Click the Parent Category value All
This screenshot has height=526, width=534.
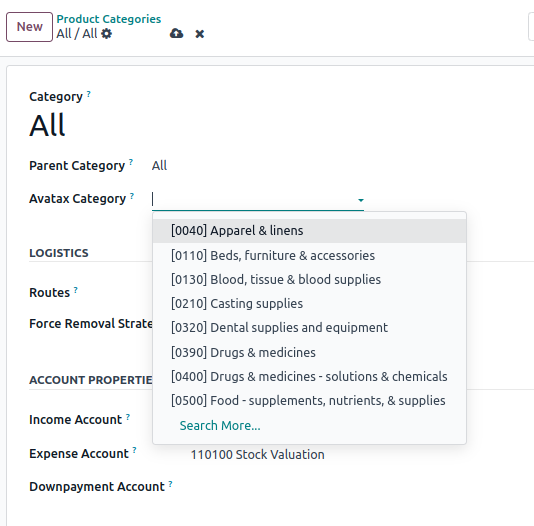tap(159, 166)
